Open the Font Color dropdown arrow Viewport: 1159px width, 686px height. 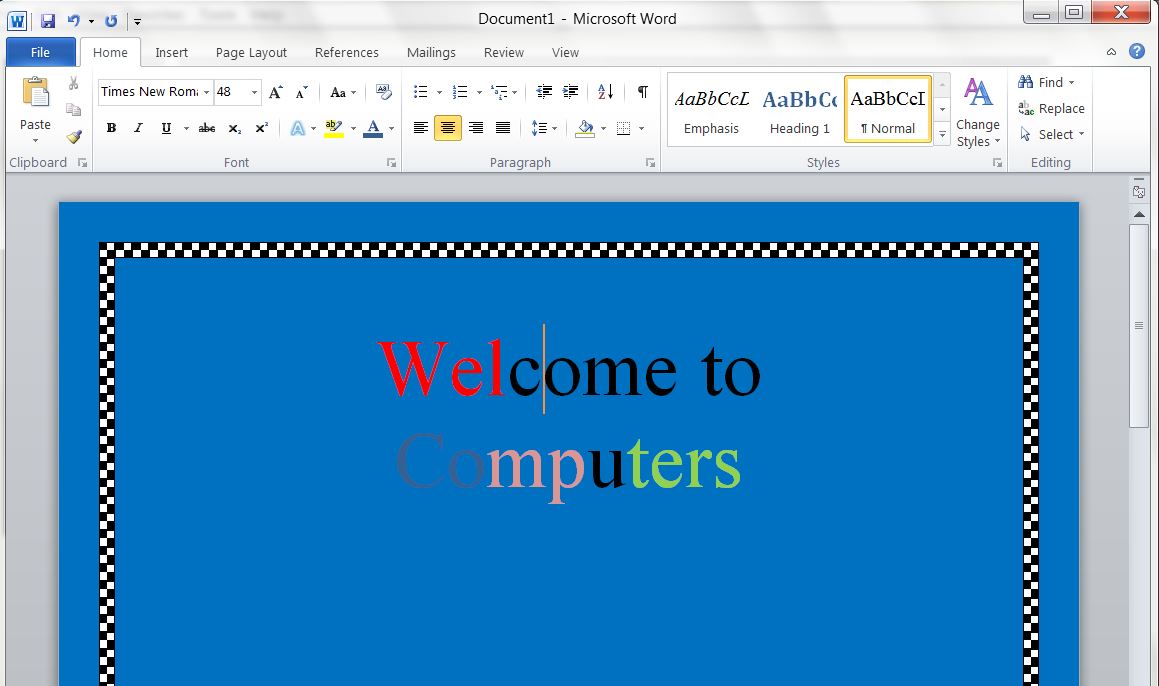click(391, 128)
